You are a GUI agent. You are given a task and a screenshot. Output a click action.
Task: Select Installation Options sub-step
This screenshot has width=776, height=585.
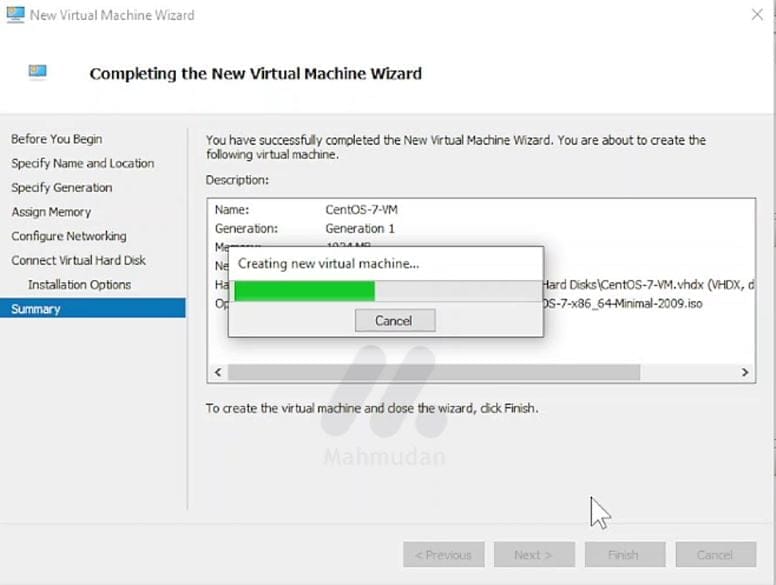click(79, 285)
